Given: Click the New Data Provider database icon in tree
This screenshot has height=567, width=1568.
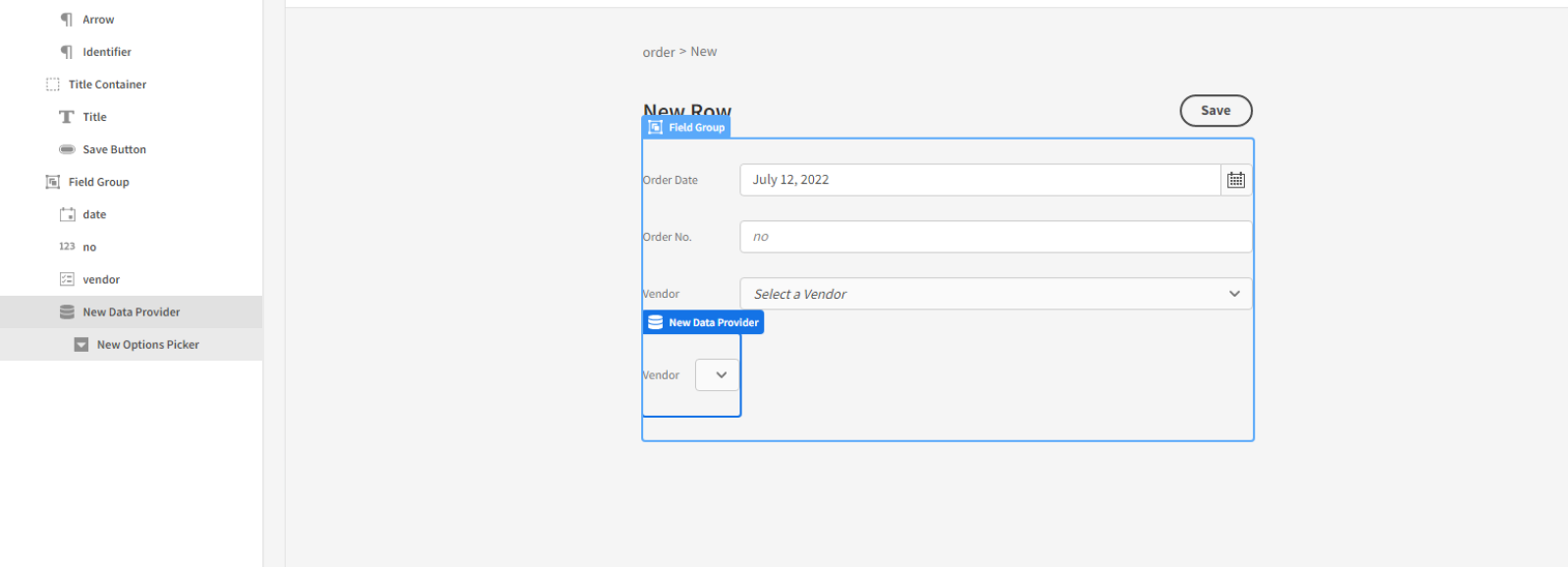Looking at the screenshot, I should [x=67, y=312].
